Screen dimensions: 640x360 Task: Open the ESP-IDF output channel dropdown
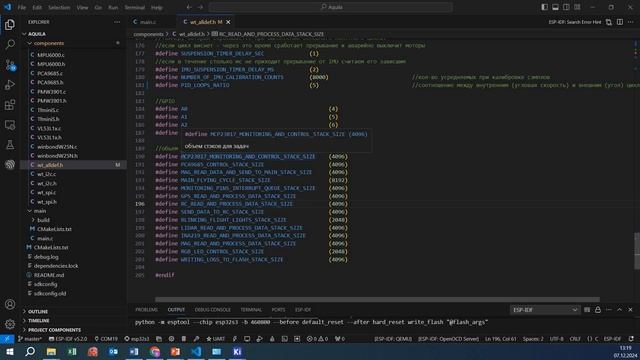(x=545, y=310)
